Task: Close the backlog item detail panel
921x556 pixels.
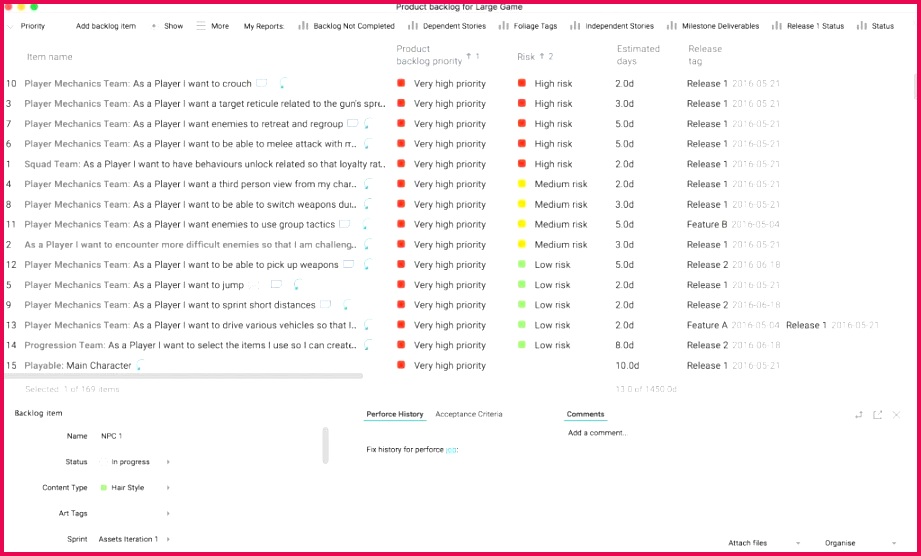Action: (x=897, y=415)
